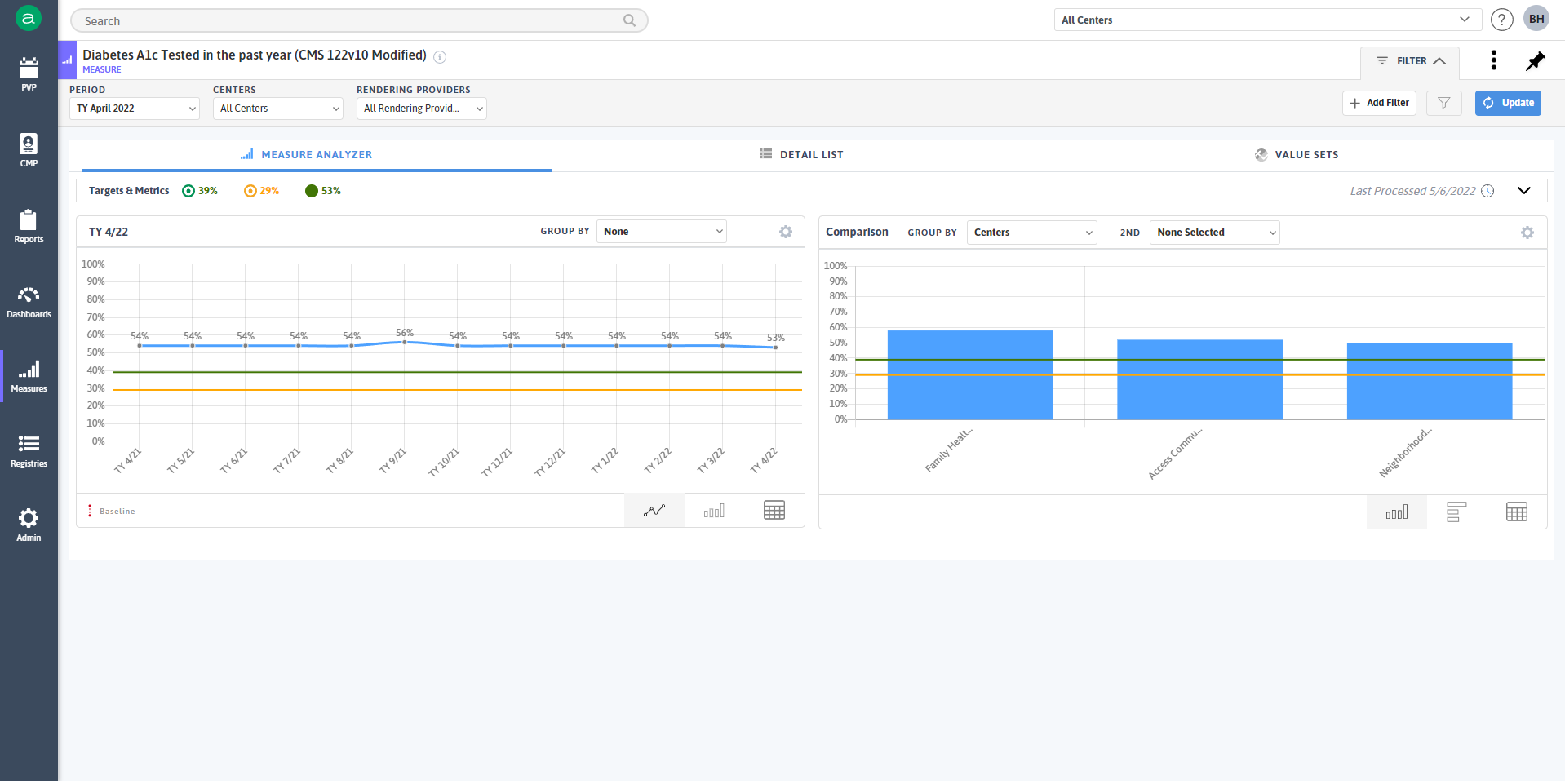Screen dimensions: 1565x784
Task: Click the blue Update button
Action: (1508, 103)
